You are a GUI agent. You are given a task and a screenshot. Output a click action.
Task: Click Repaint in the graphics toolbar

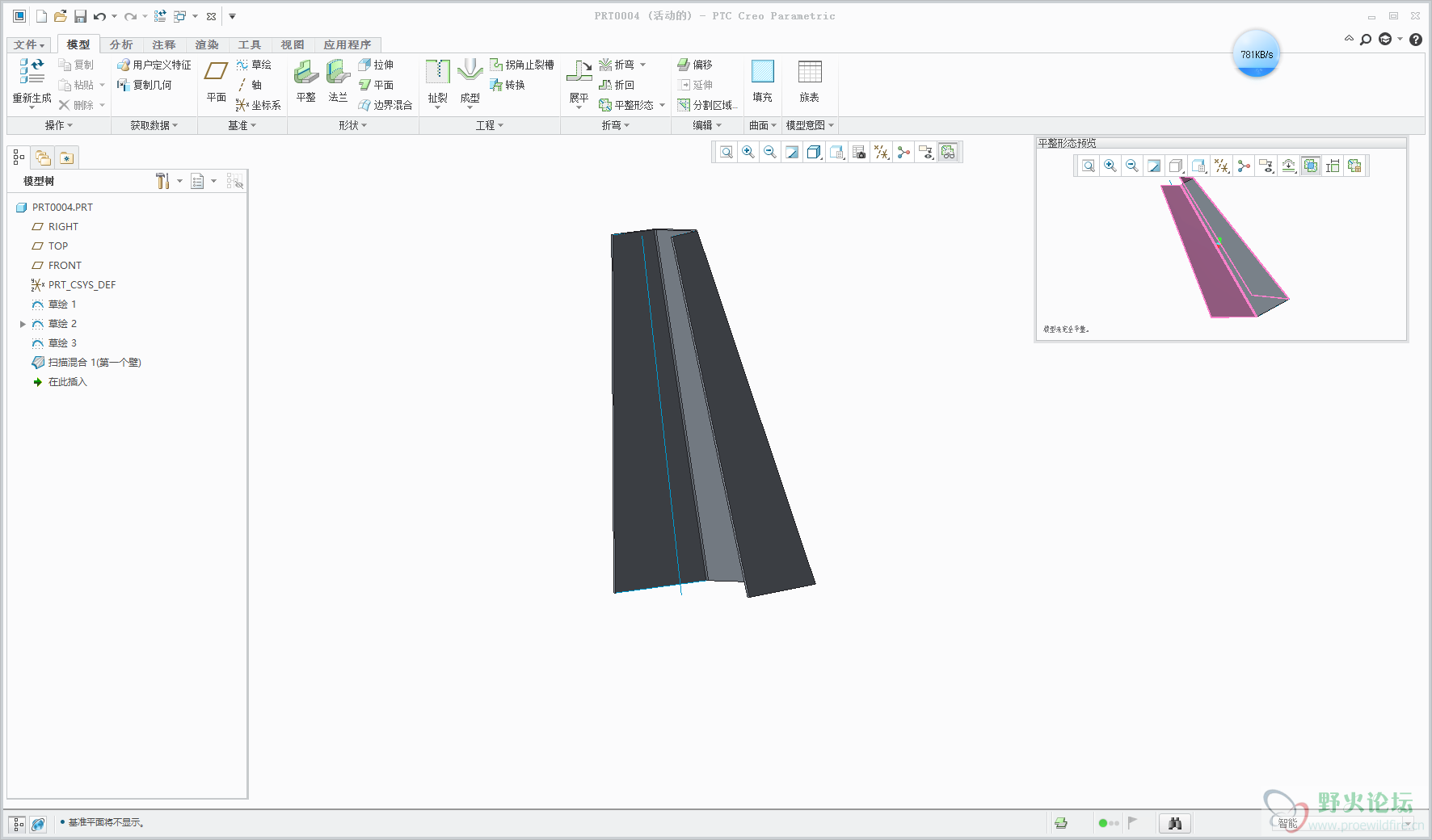(792, 152)
